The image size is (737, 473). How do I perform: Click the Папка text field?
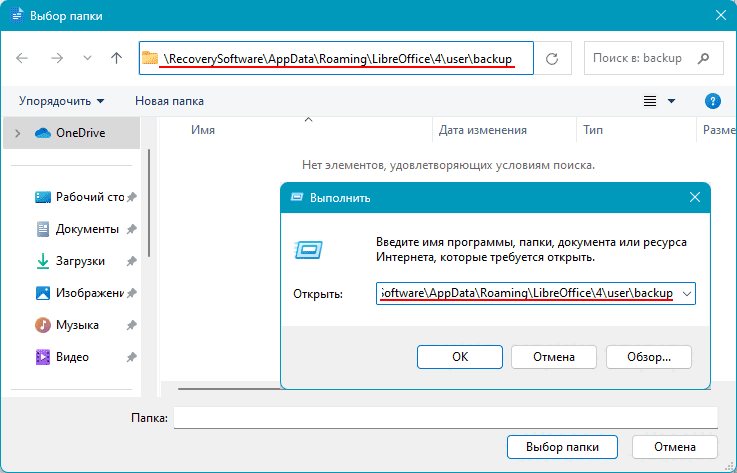point(446,418)
